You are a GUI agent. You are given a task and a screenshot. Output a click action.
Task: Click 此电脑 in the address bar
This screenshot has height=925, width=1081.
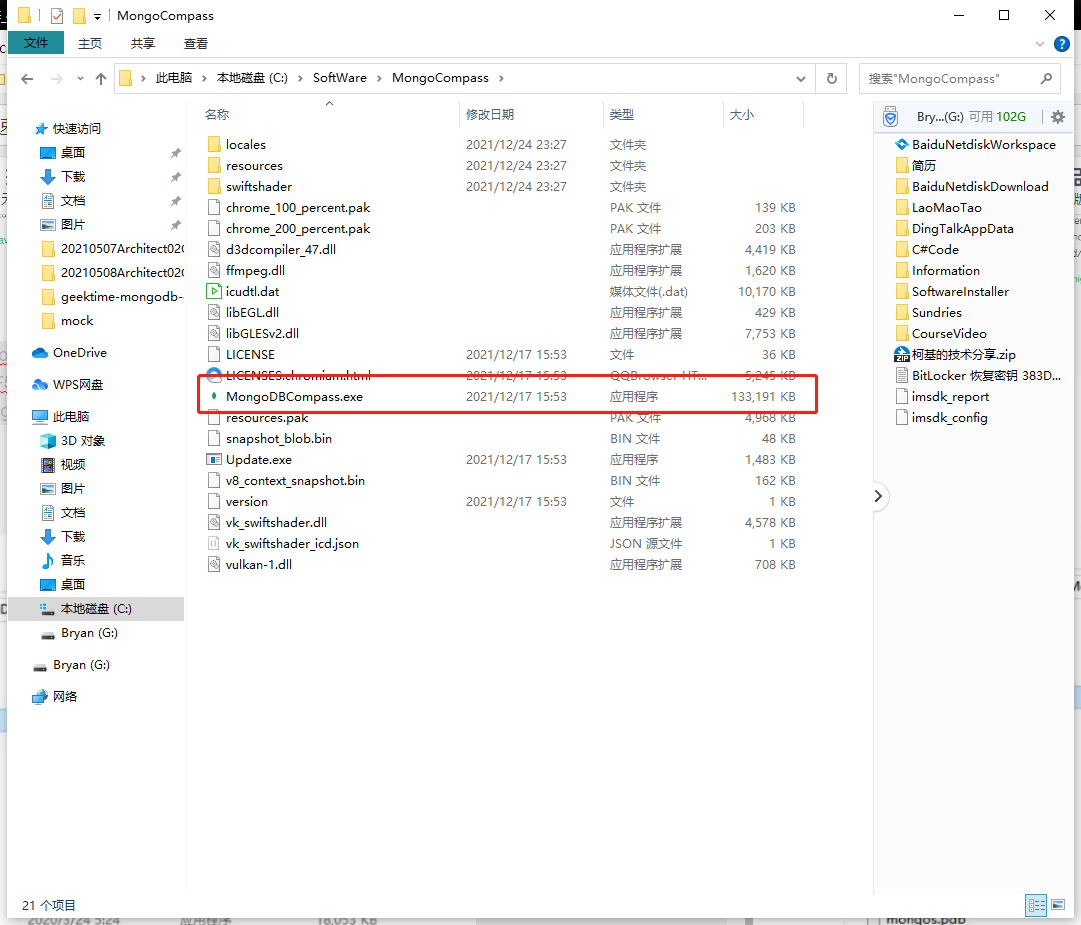(174, 78)
